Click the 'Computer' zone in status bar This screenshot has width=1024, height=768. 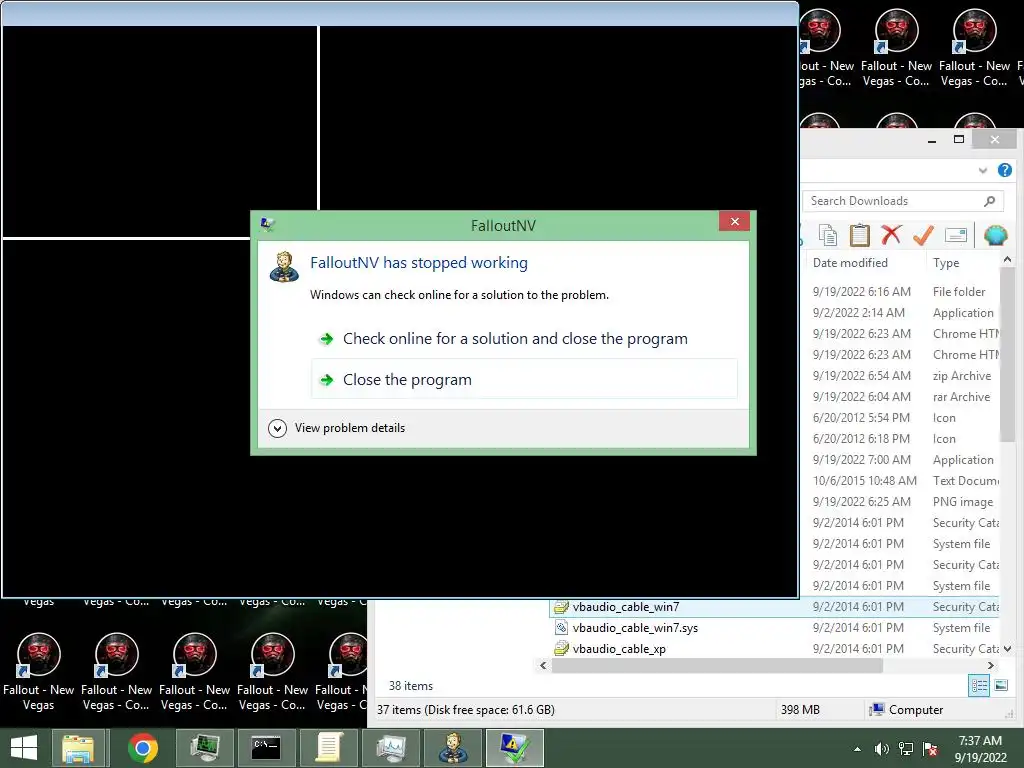click(x=907, y=709)
